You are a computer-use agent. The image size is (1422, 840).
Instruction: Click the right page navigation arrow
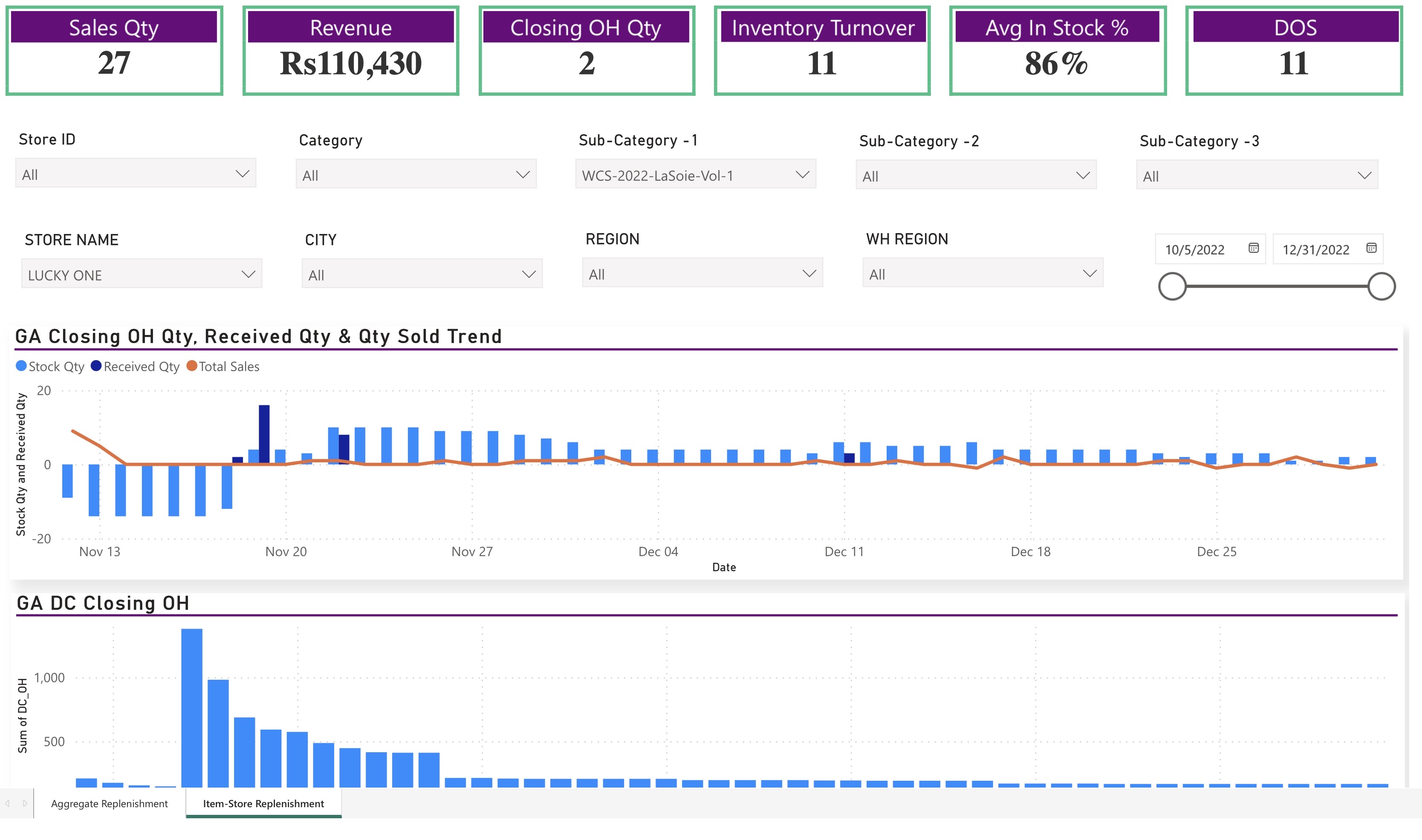[26, 803]
